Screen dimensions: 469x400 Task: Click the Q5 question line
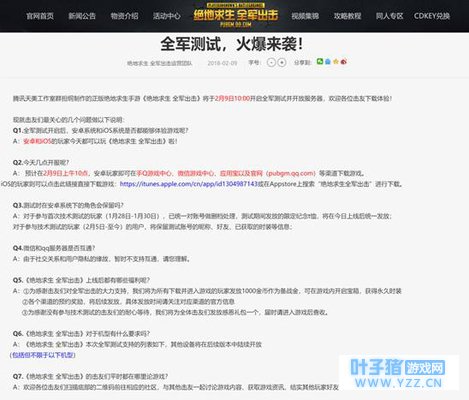point(81,280)
